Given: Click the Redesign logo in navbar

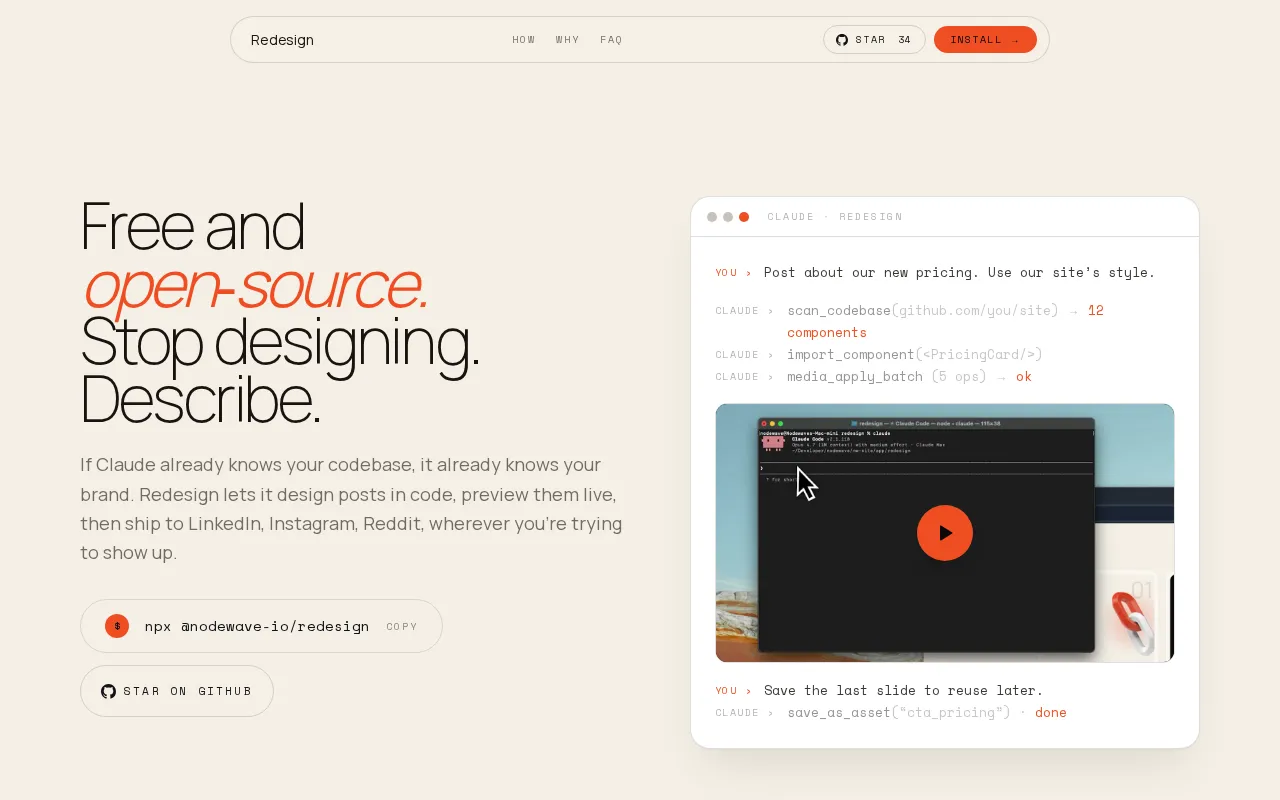Looking at the screenshot, I should [x=282, y=40].
